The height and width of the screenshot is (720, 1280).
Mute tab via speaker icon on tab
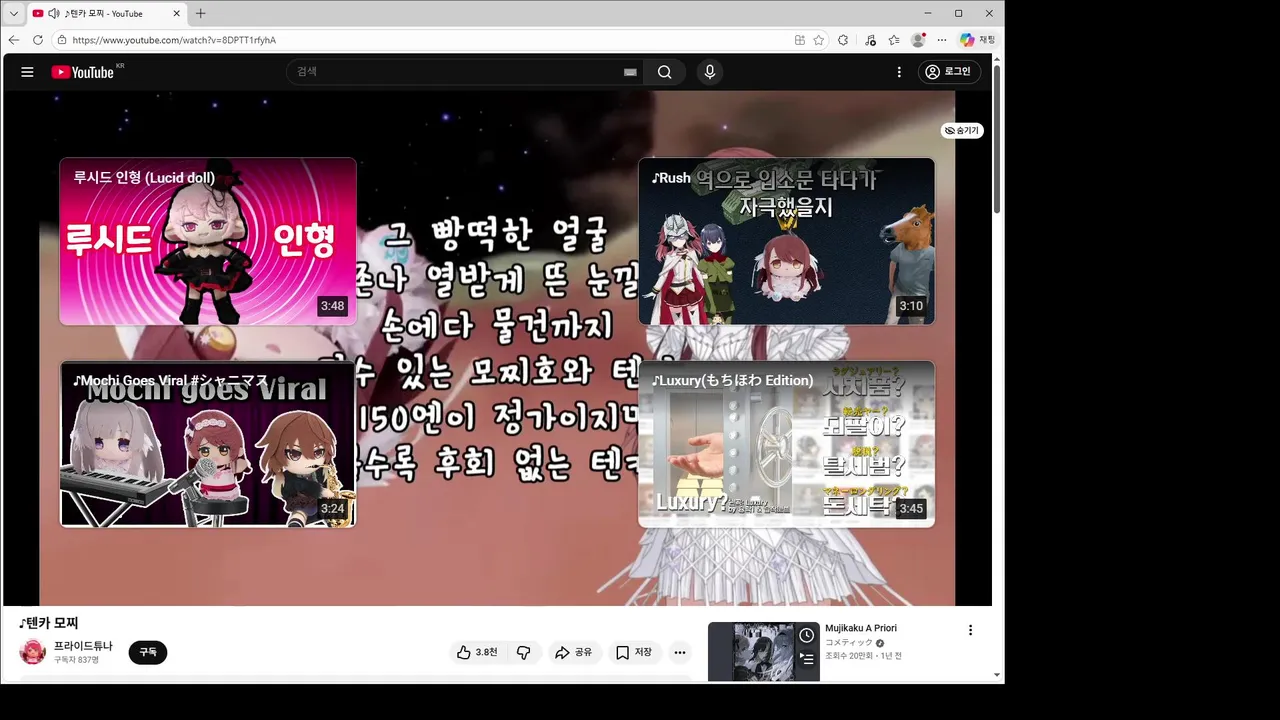click(53, 13)
